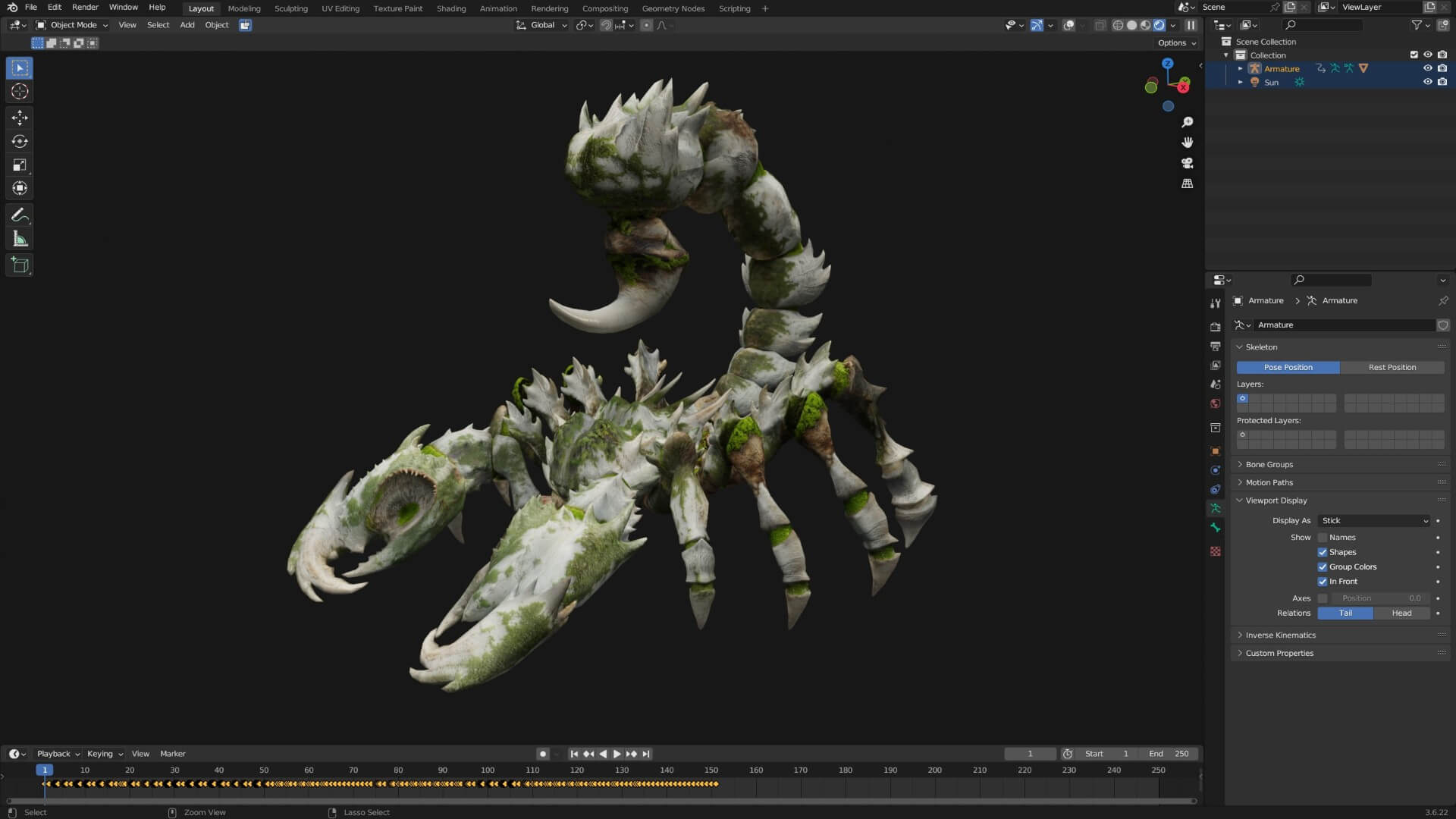Viewport: 1456px width, 819px height.
Task: Select the Add Cube tool
Action: point(20,265)
